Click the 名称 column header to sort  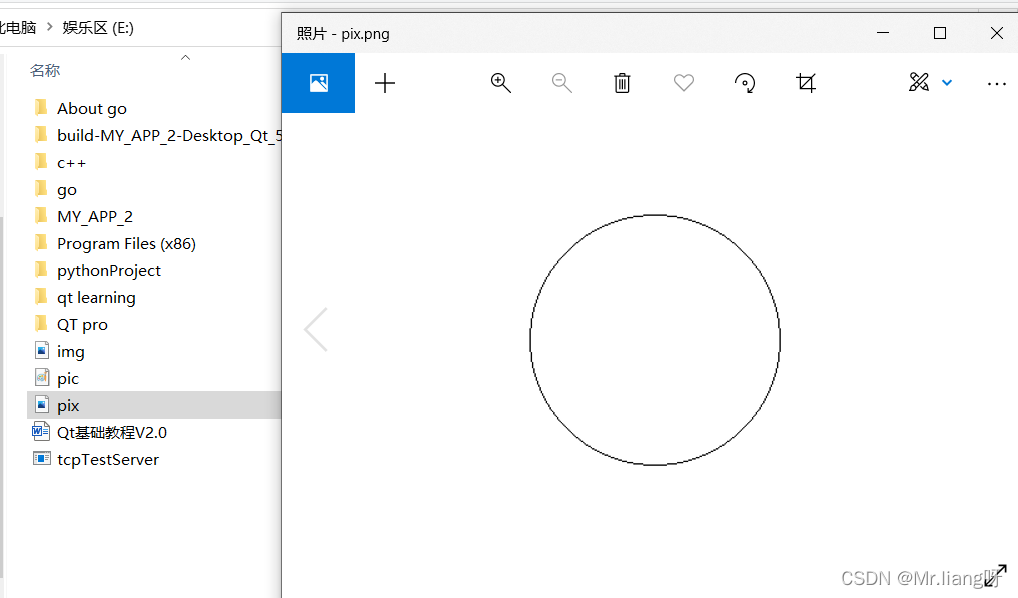(45, 70)
